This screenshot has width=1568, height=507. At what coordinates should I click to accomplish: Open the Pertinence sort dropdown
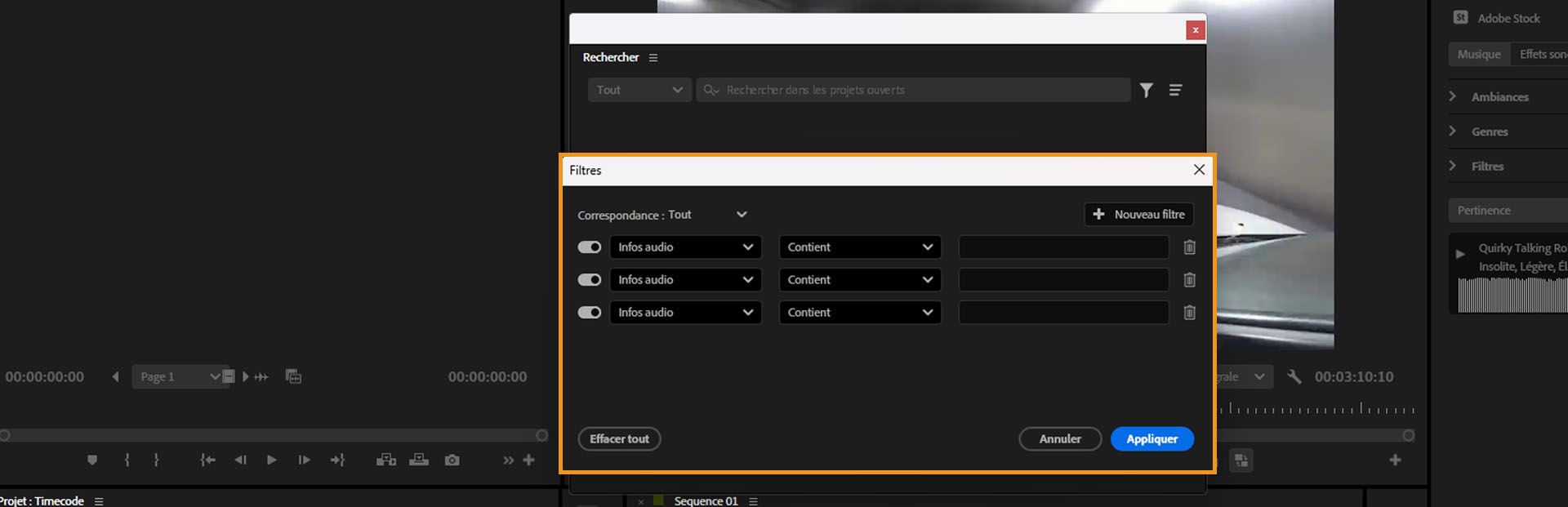(x=1508, y=211)
